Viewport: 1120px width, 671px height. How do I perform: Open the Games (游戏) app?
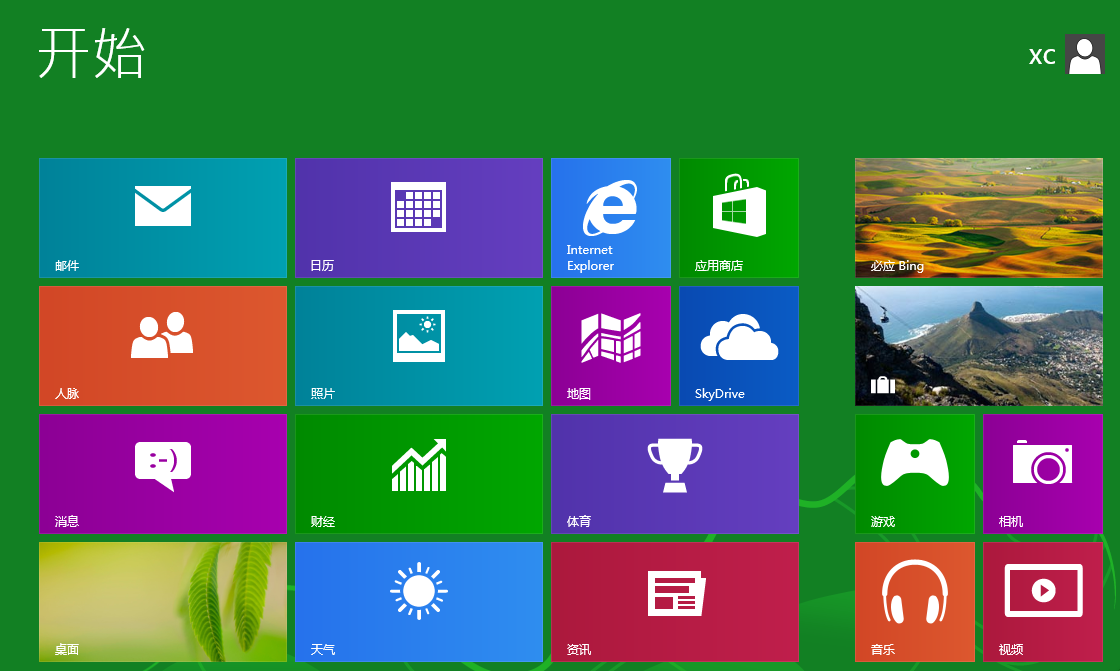(x=915, y=473)
